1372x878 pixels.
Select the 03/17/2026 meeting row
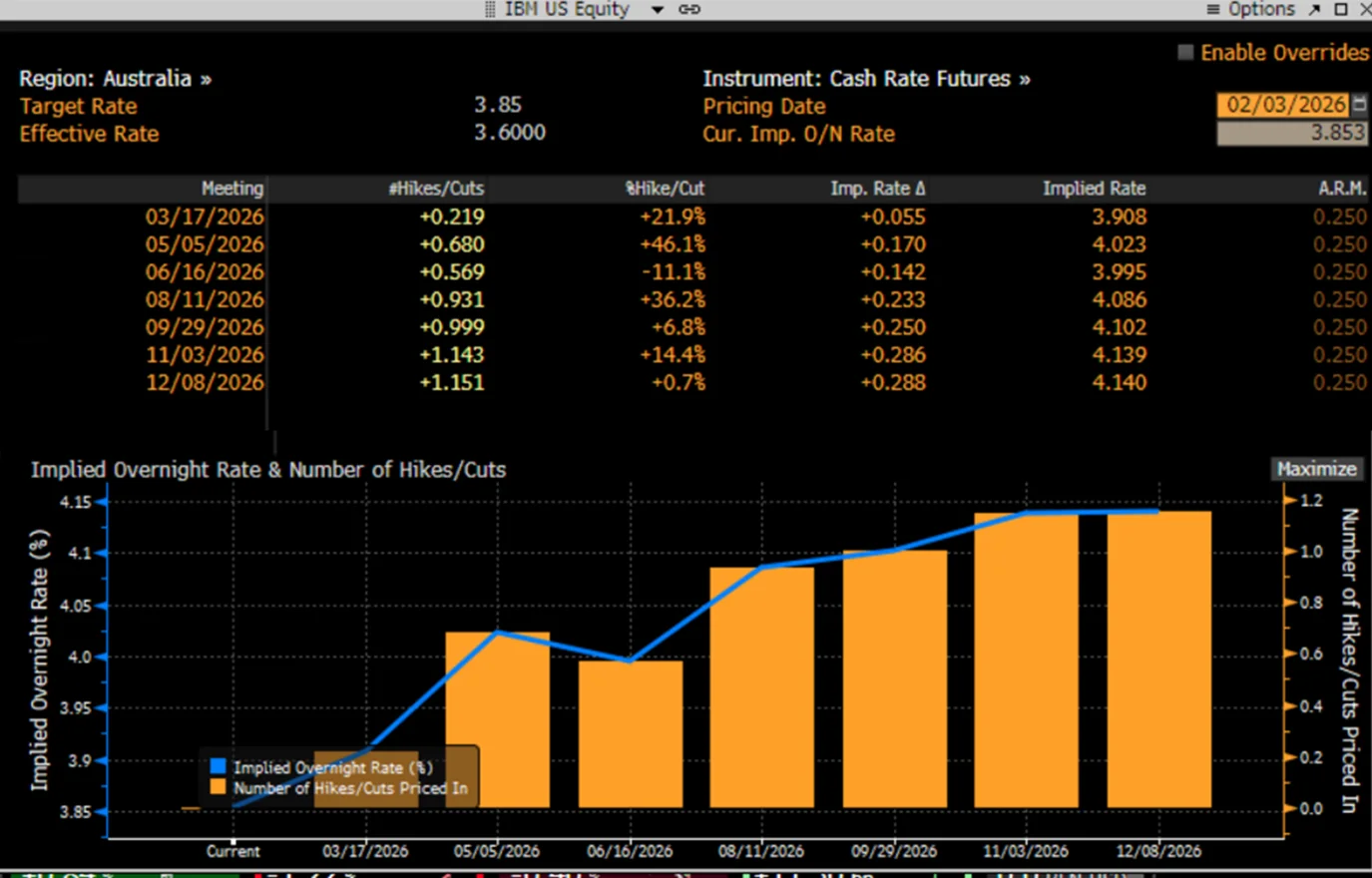pyautogui.click(x=205, y=217)
